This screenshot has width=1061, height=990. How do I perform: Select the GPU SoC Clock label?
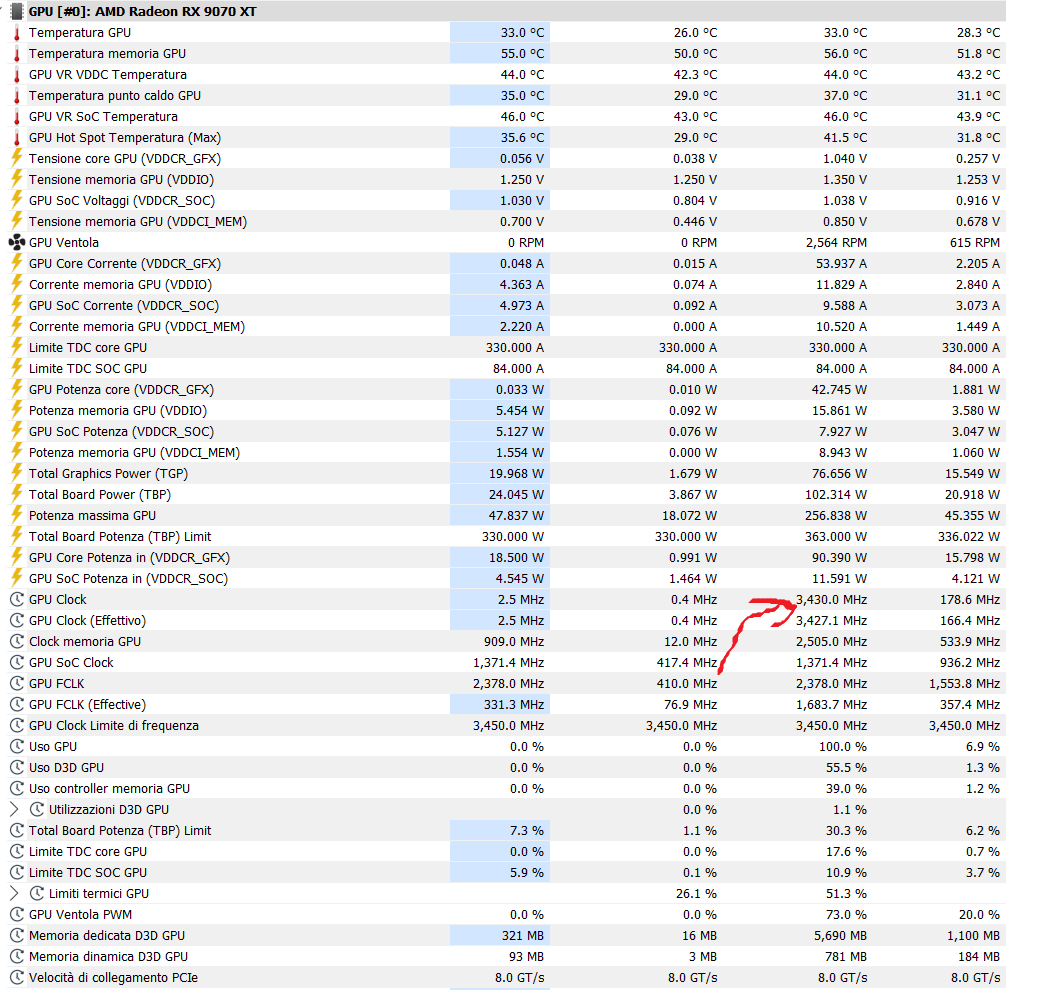pyautogui.click(x=71, y=662)
